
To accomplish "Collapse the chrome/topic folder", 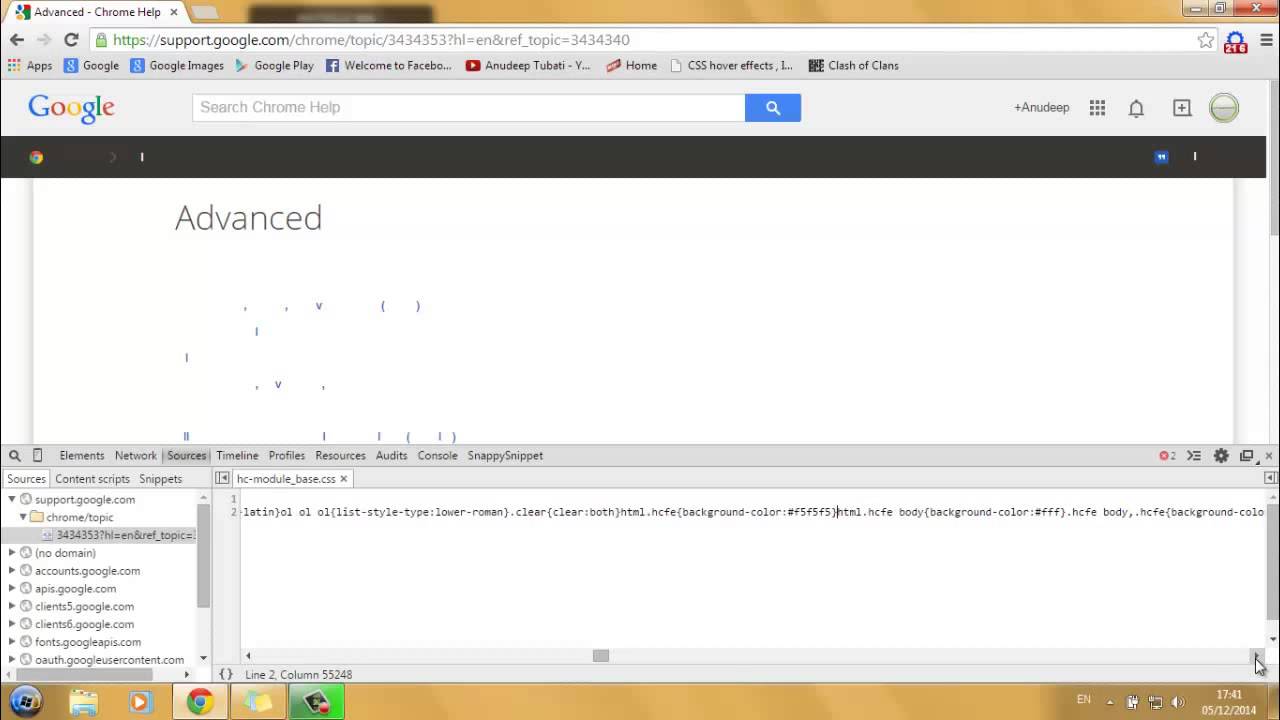I will point(24,517).
